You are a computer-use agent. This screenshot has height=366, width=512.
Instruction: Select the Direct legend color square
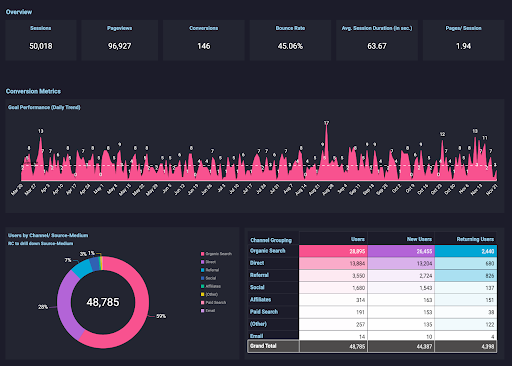(202, 262)
